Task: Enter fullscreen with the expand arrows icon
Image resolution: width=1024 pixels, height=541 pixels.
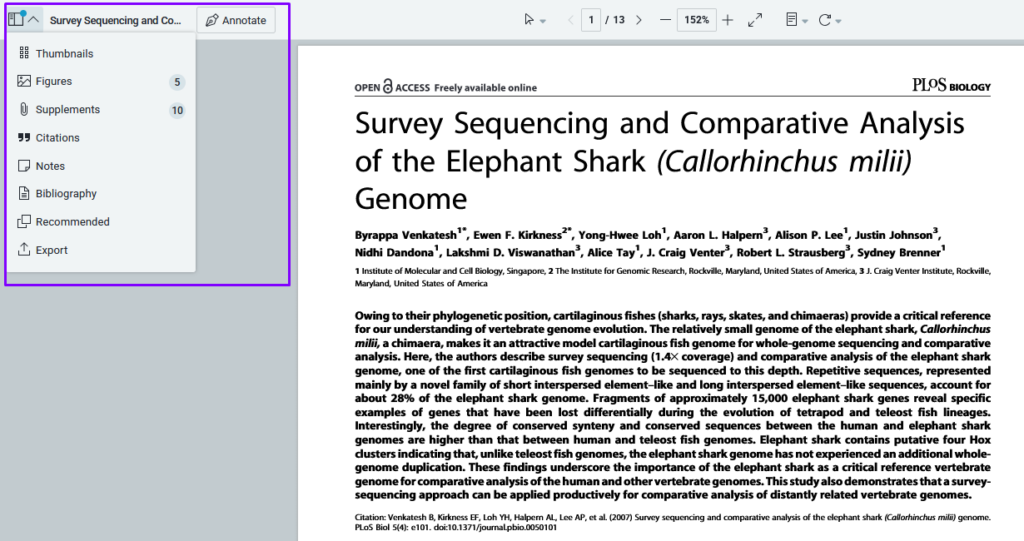Action: [x=755, y=20]
